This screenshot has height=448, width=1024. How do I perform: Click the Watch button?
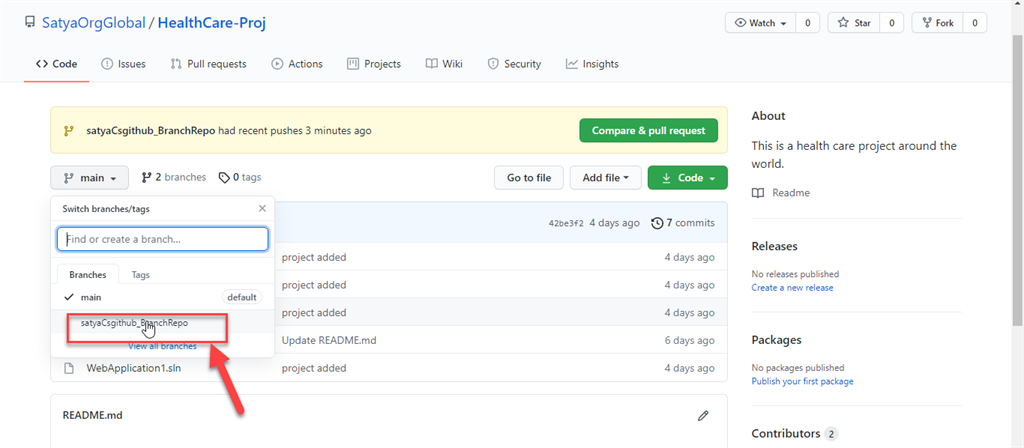point(760,23)
